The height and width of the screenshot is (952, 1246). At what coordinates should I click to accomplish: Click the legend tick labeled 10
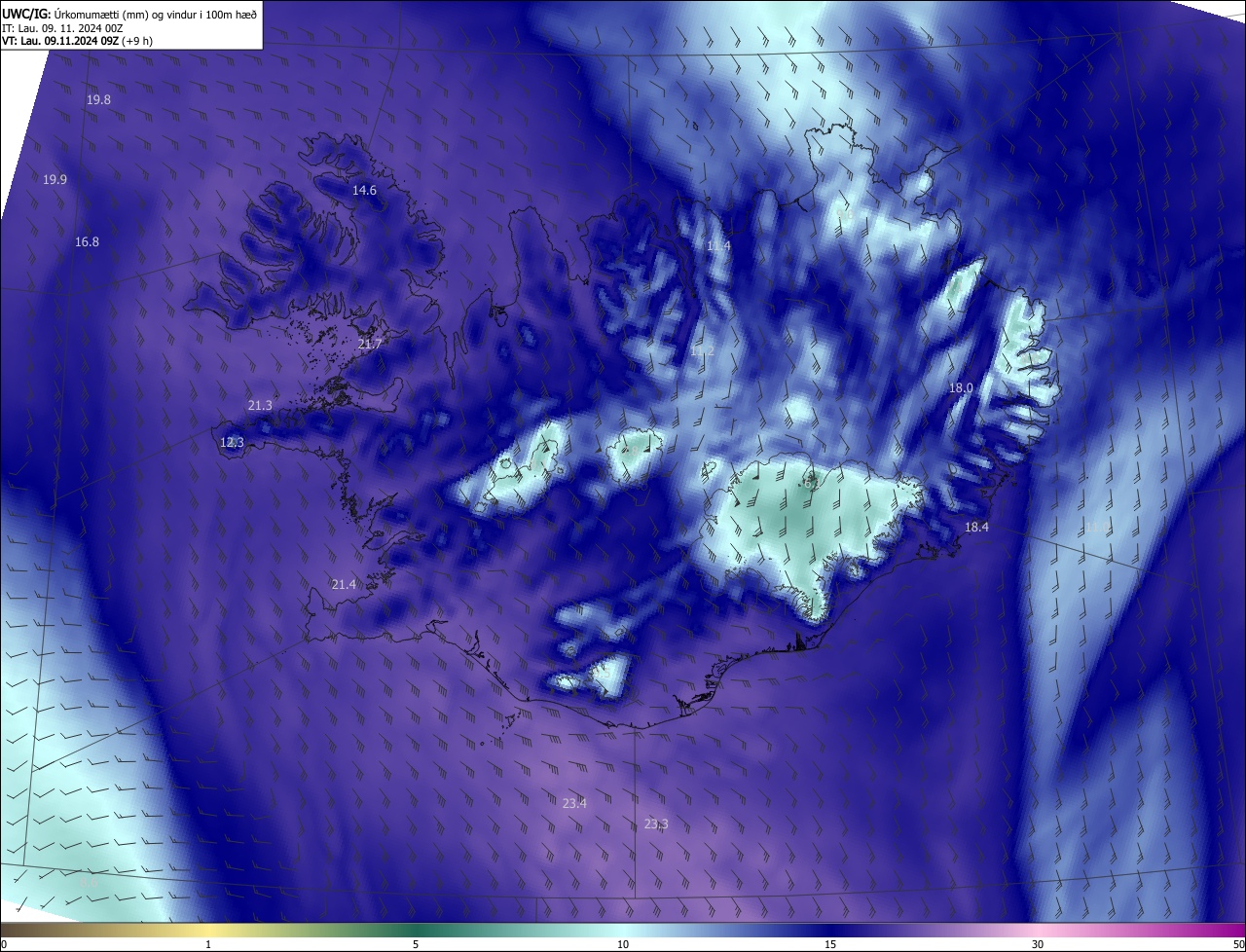[623, 944]
